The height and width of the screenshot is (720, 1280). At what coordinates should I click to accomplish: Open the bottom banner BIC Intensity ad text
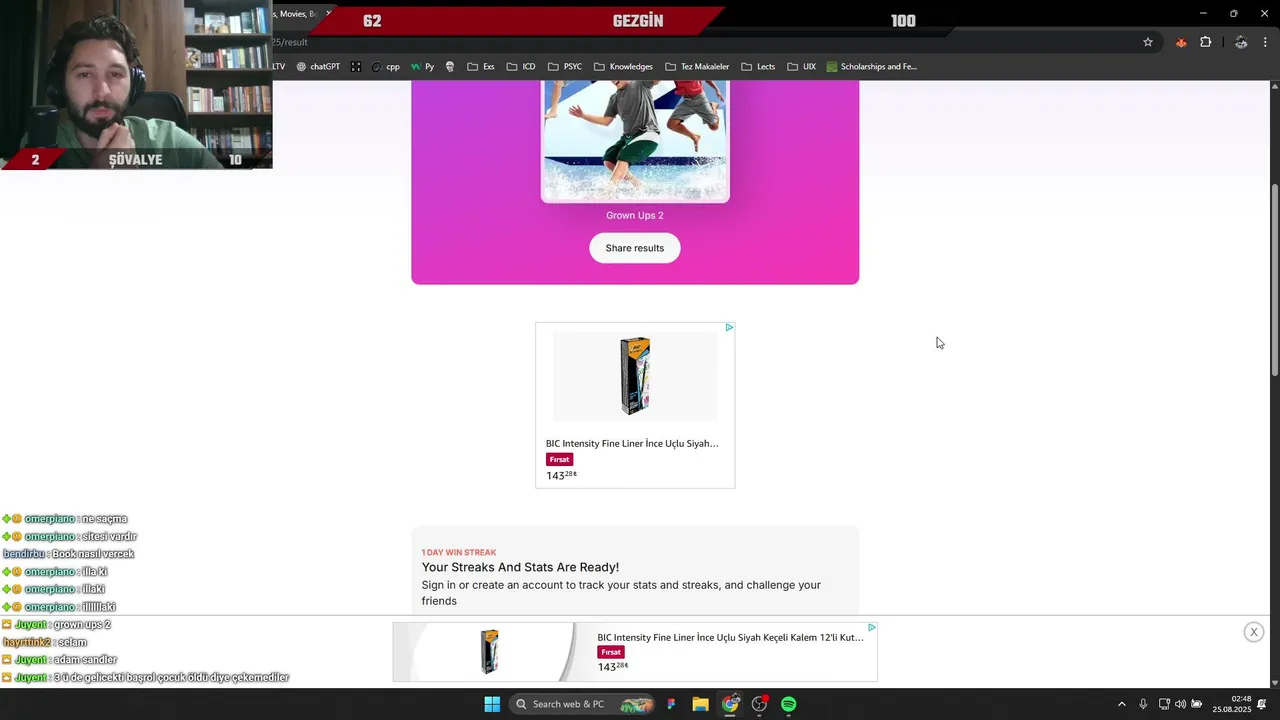(730, 637)
